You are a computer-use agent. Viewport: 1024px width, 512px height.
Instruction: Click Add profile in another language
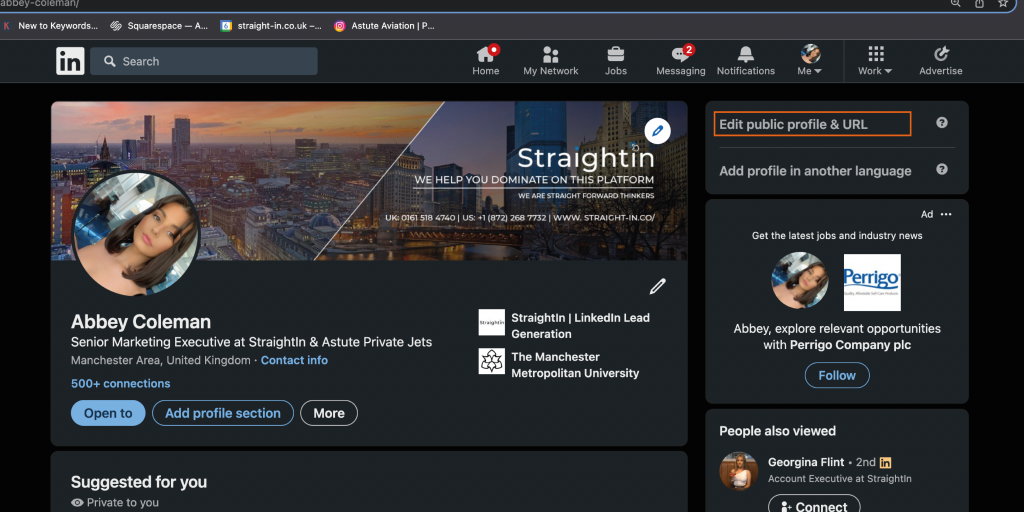815,170
